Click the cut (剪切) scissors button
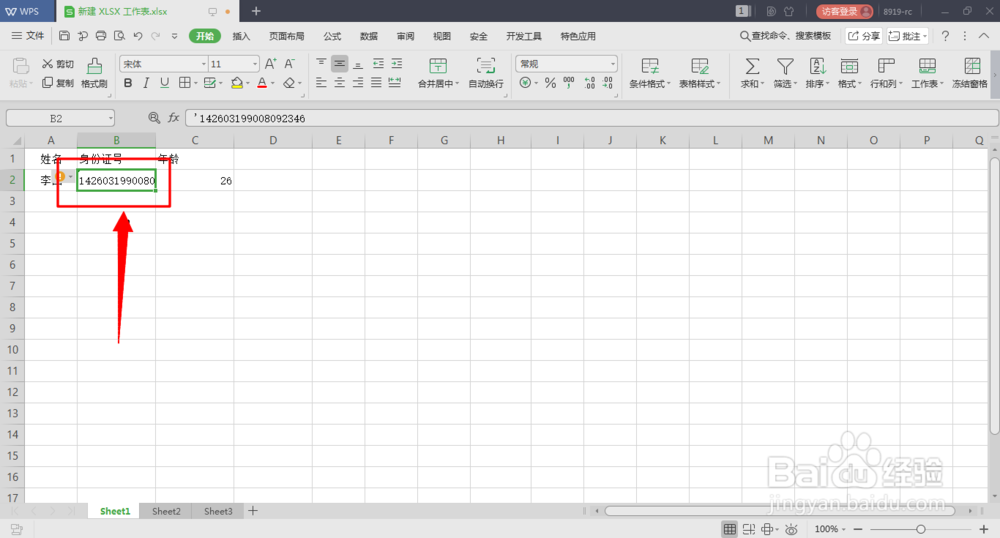 point(57,64)
